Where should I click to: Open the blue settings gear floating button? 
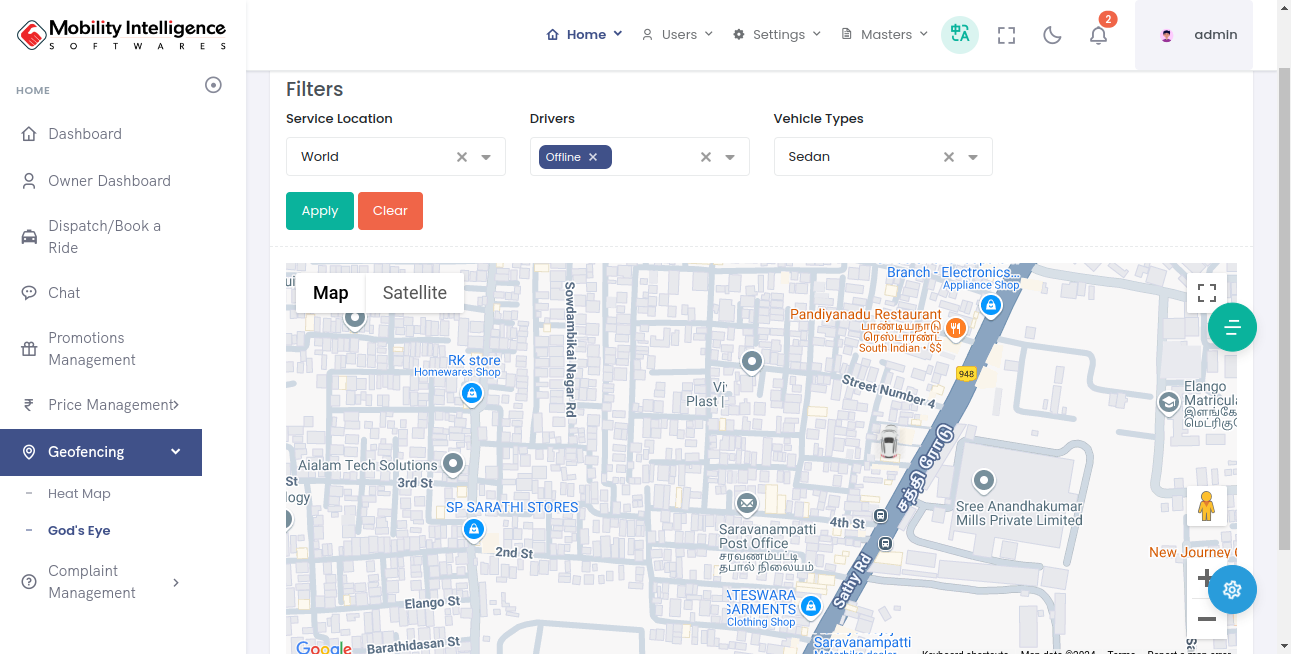[1232, 589]
